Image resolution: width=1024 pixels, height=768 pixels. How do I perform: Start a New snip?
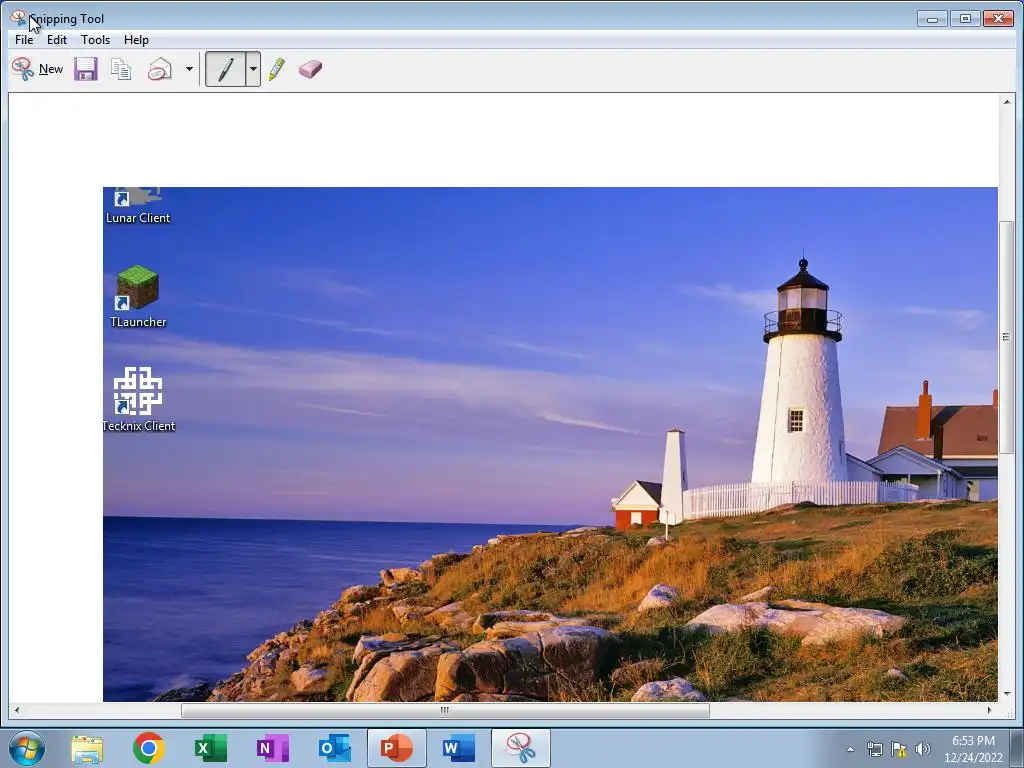click(37, 69)
